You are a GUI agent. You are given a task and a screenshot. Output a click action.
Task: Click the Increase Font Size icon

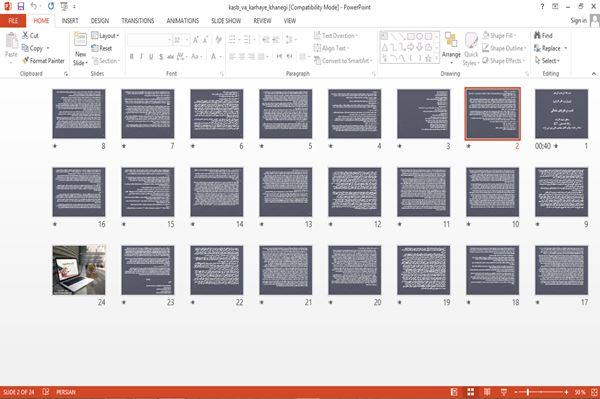[196, 39]
